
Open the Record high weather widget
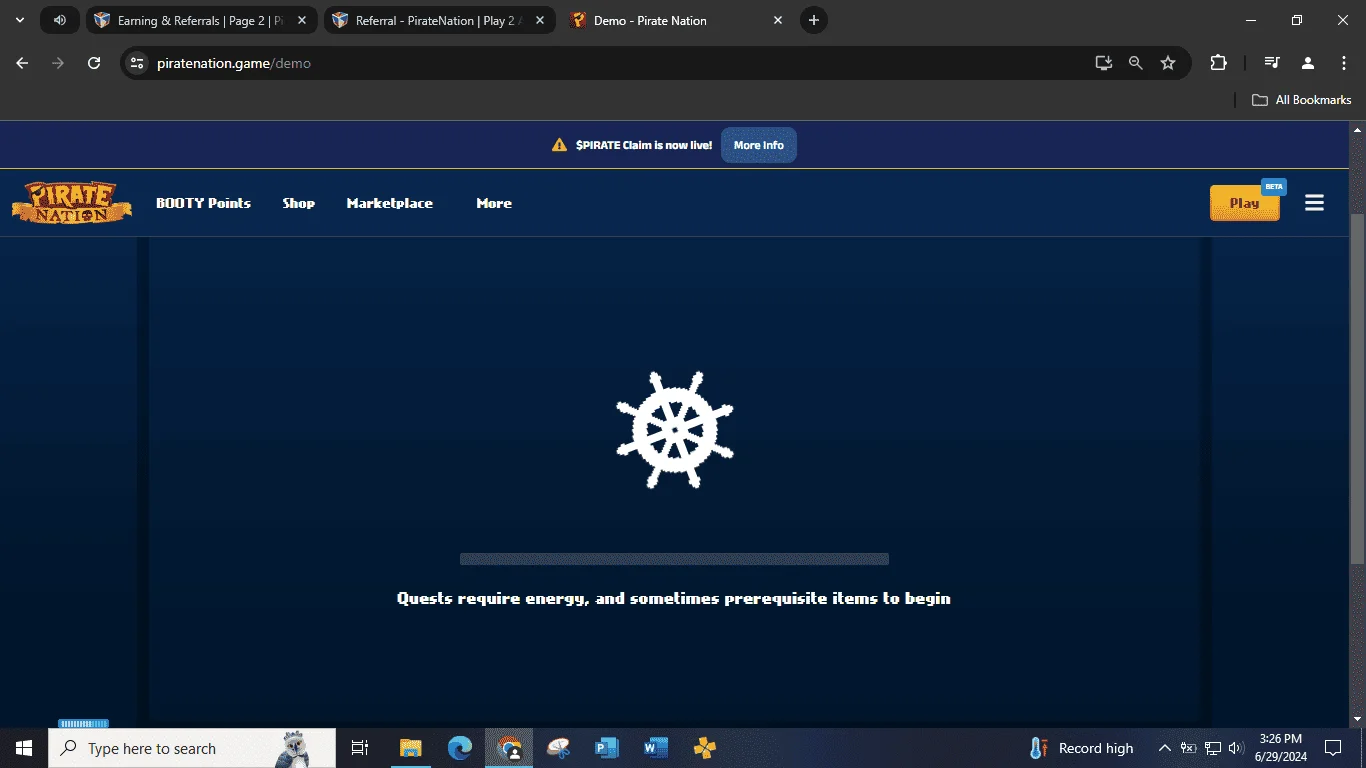pyautogui.click(x=1081, y=748)
